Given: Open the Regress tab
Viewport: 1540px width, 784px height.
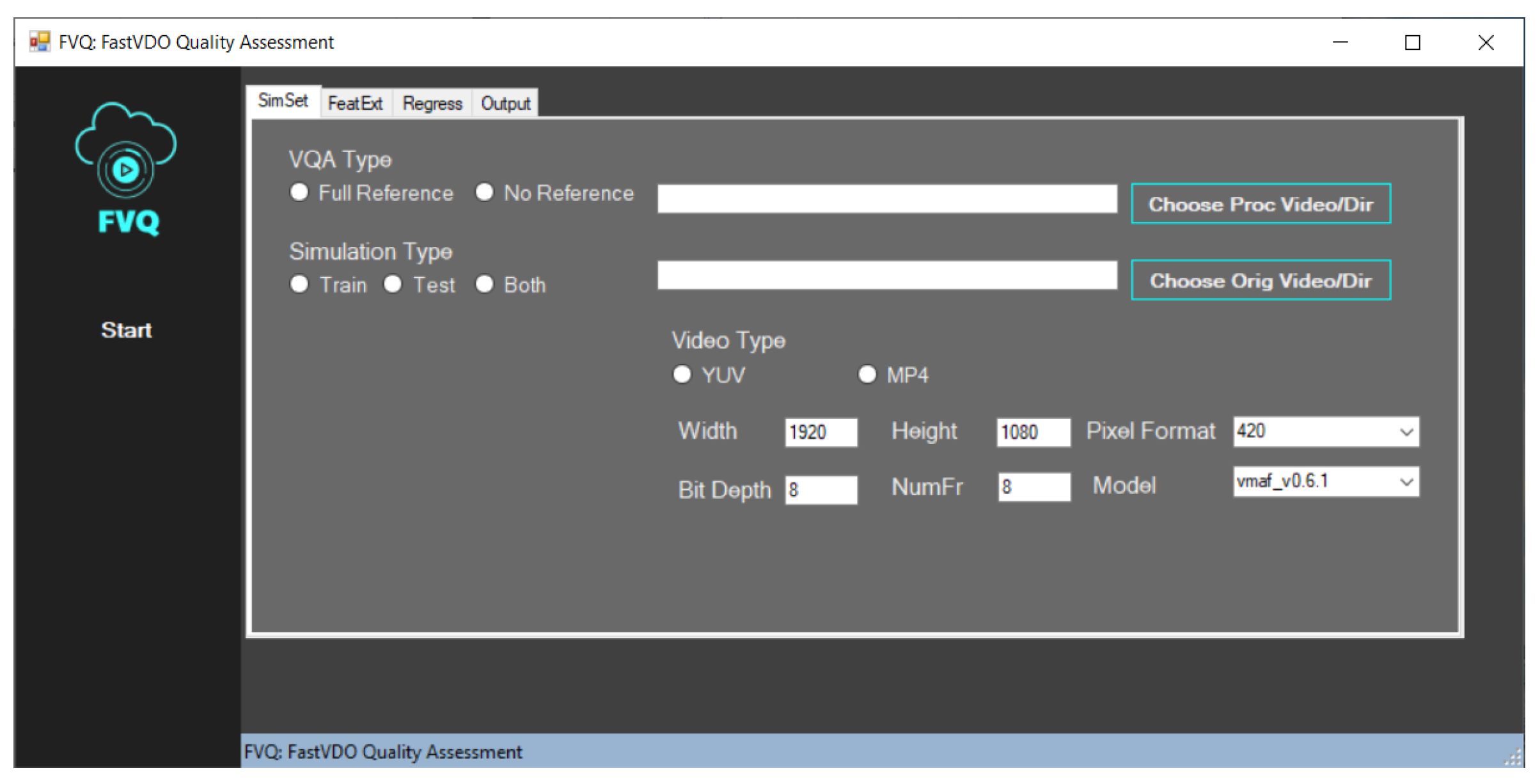Looking at the screenshot, I should tap(432, 104).
